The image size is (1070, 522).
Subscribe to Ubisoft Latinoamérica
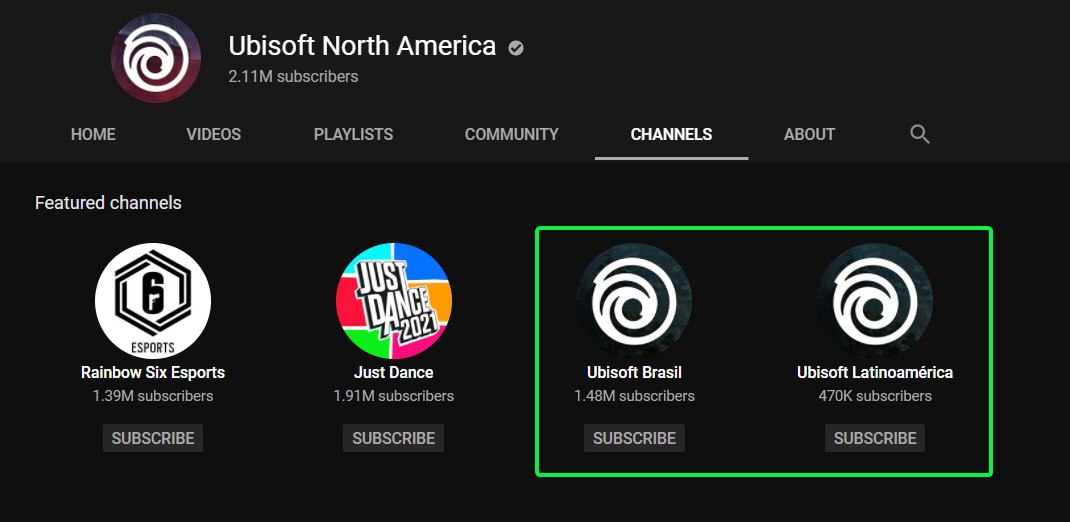point(875,438)
